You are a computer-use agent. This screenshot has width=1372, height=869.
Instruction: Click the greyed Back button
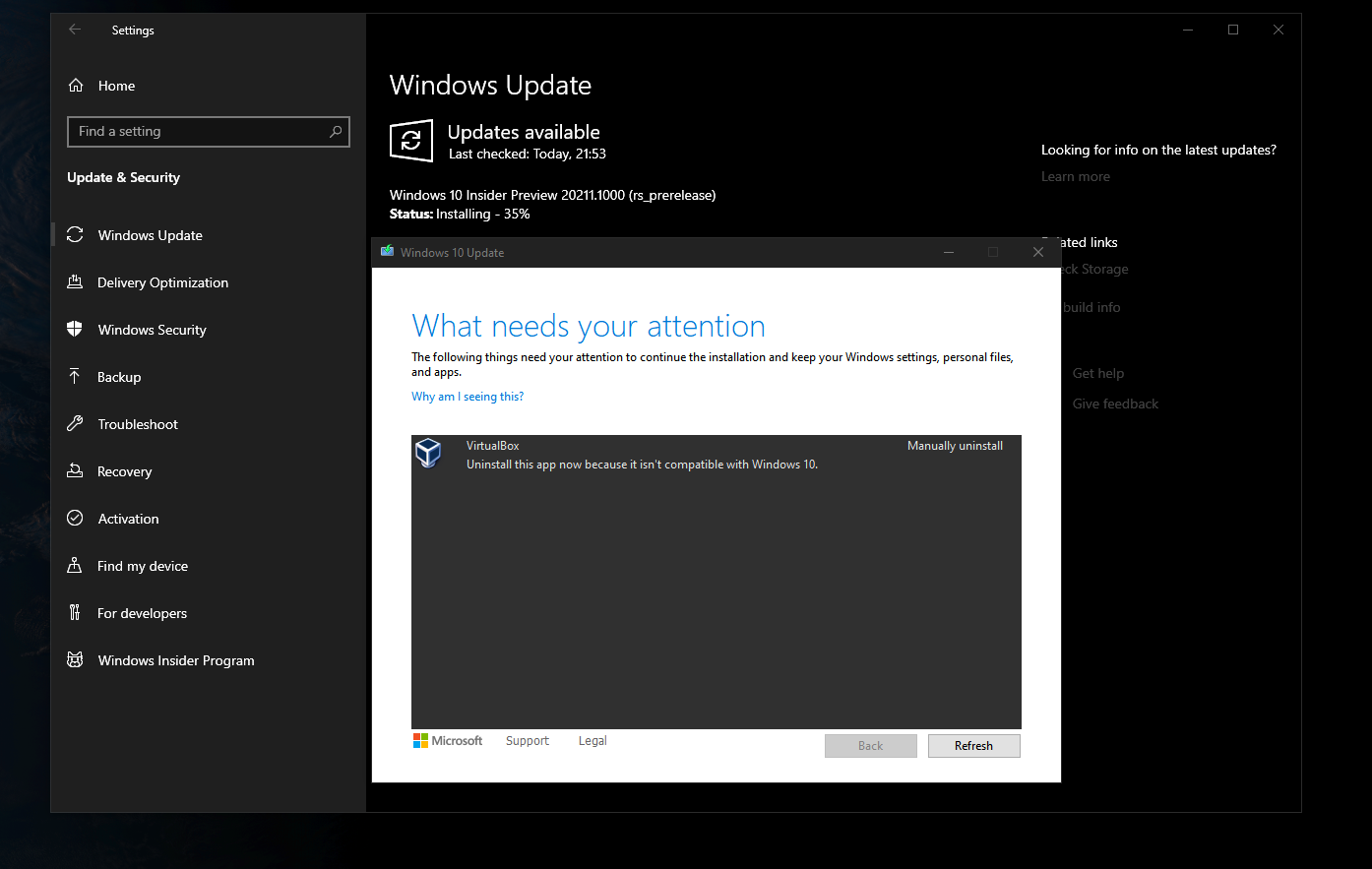pyautogui.click(x=870, y=746)
